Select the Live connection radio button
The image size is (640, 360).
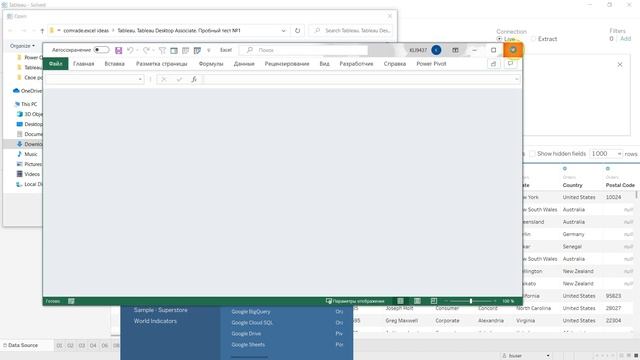coord(499,39)
